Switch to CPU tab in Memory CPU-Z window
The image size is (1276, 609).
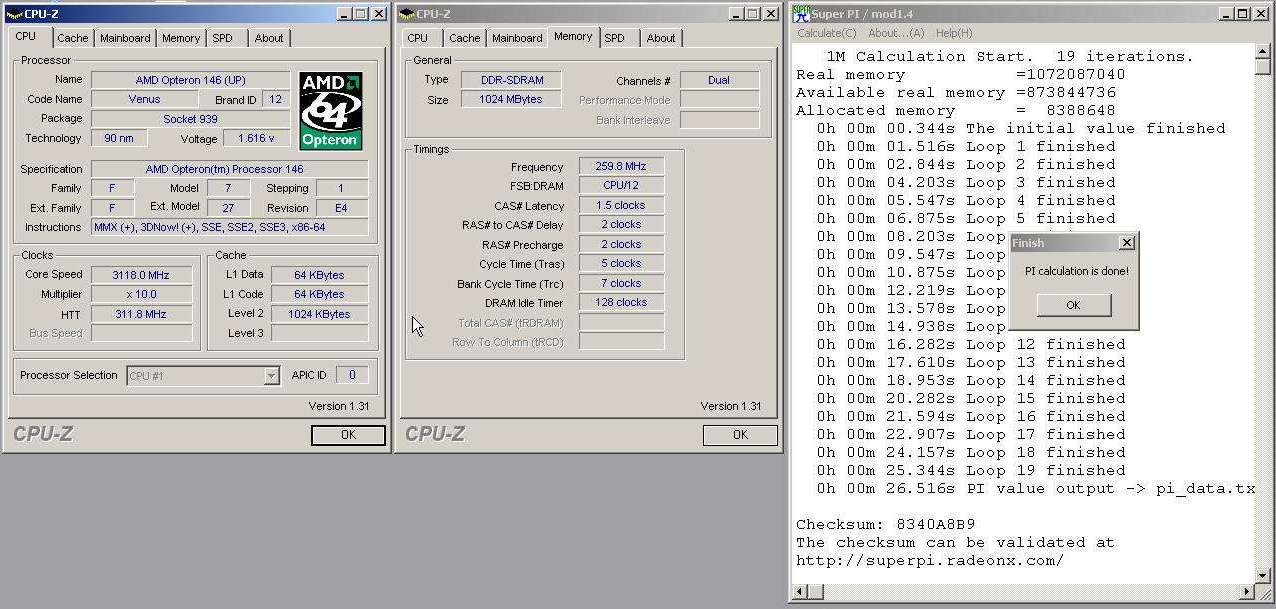pos(418,38)
